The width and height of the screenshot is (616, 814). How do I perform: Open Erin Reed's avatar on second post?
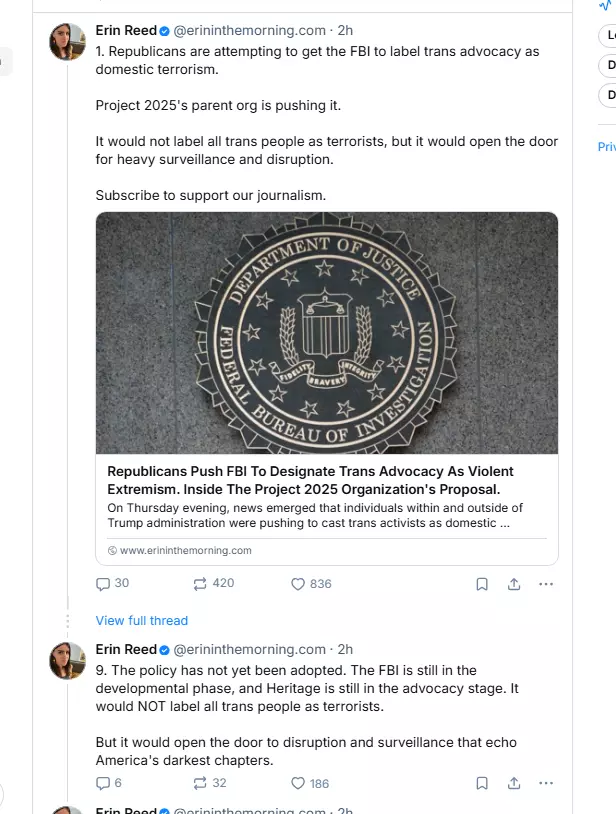tap(68, 661)
